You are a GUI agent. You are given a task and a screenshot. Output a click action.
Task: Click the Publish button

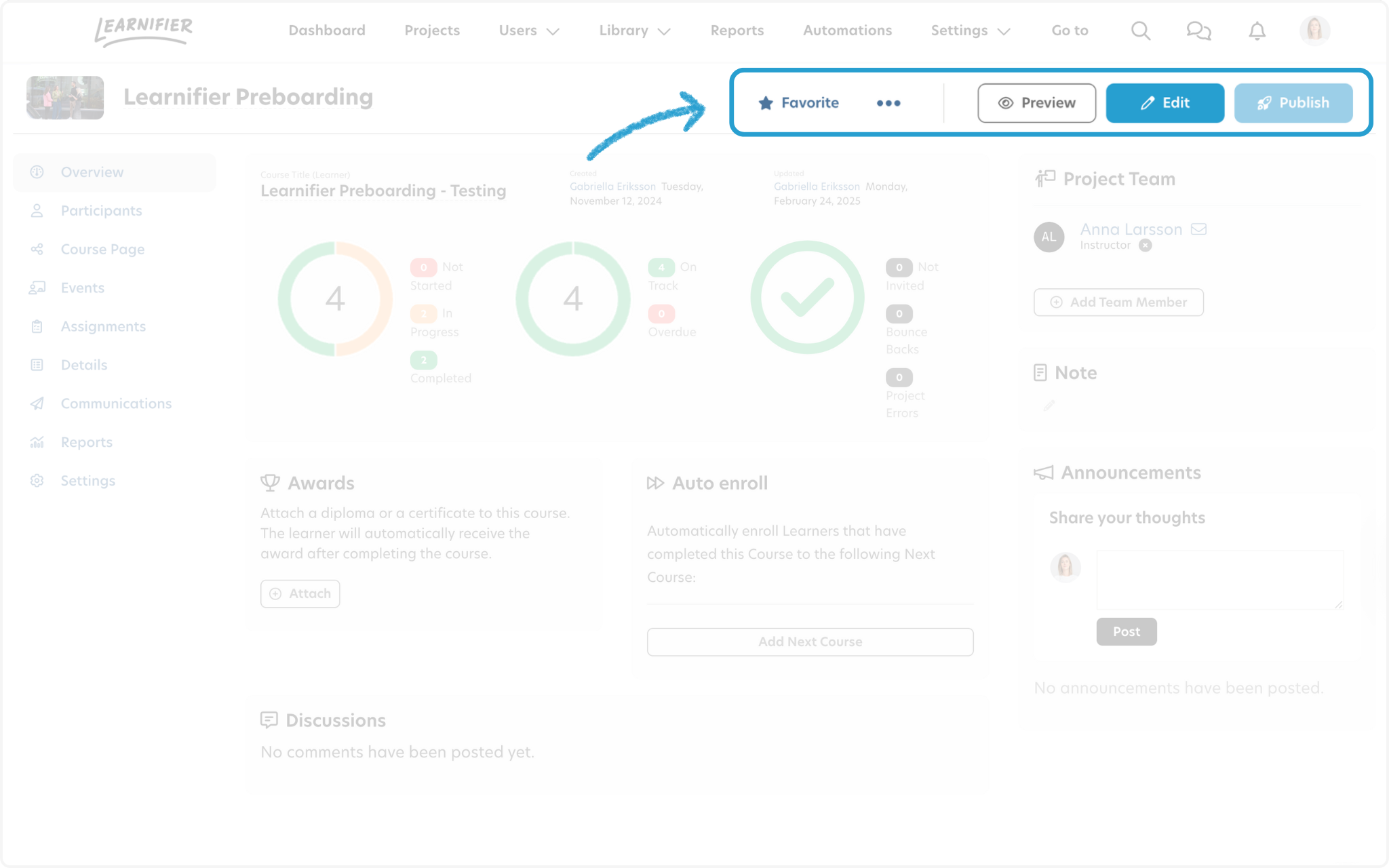click(1293, 103)
